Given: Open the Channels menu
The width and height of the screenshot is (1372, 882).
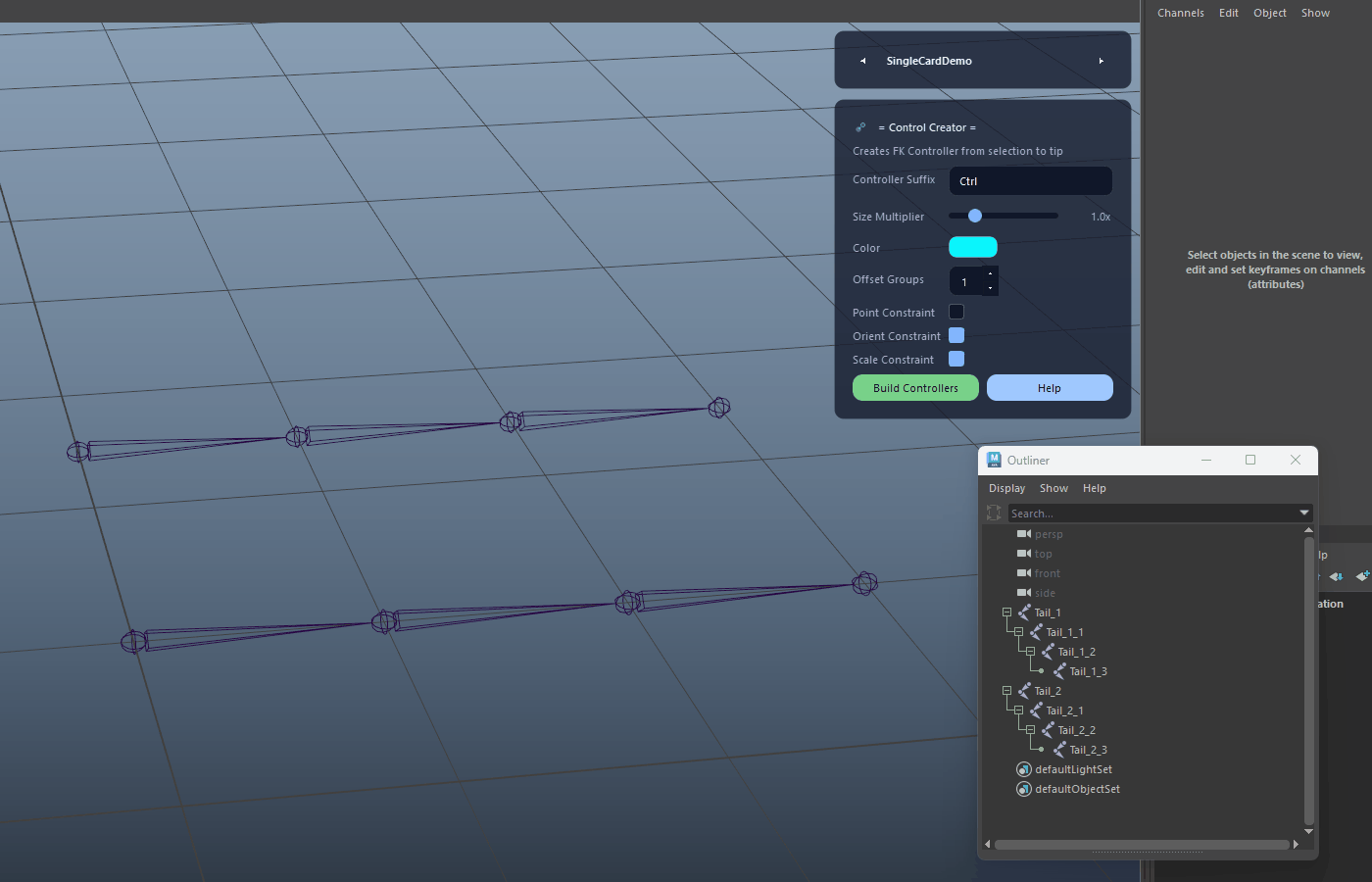Looking at the screenshot, I should pyautogui.click(x=1181, y=13).
